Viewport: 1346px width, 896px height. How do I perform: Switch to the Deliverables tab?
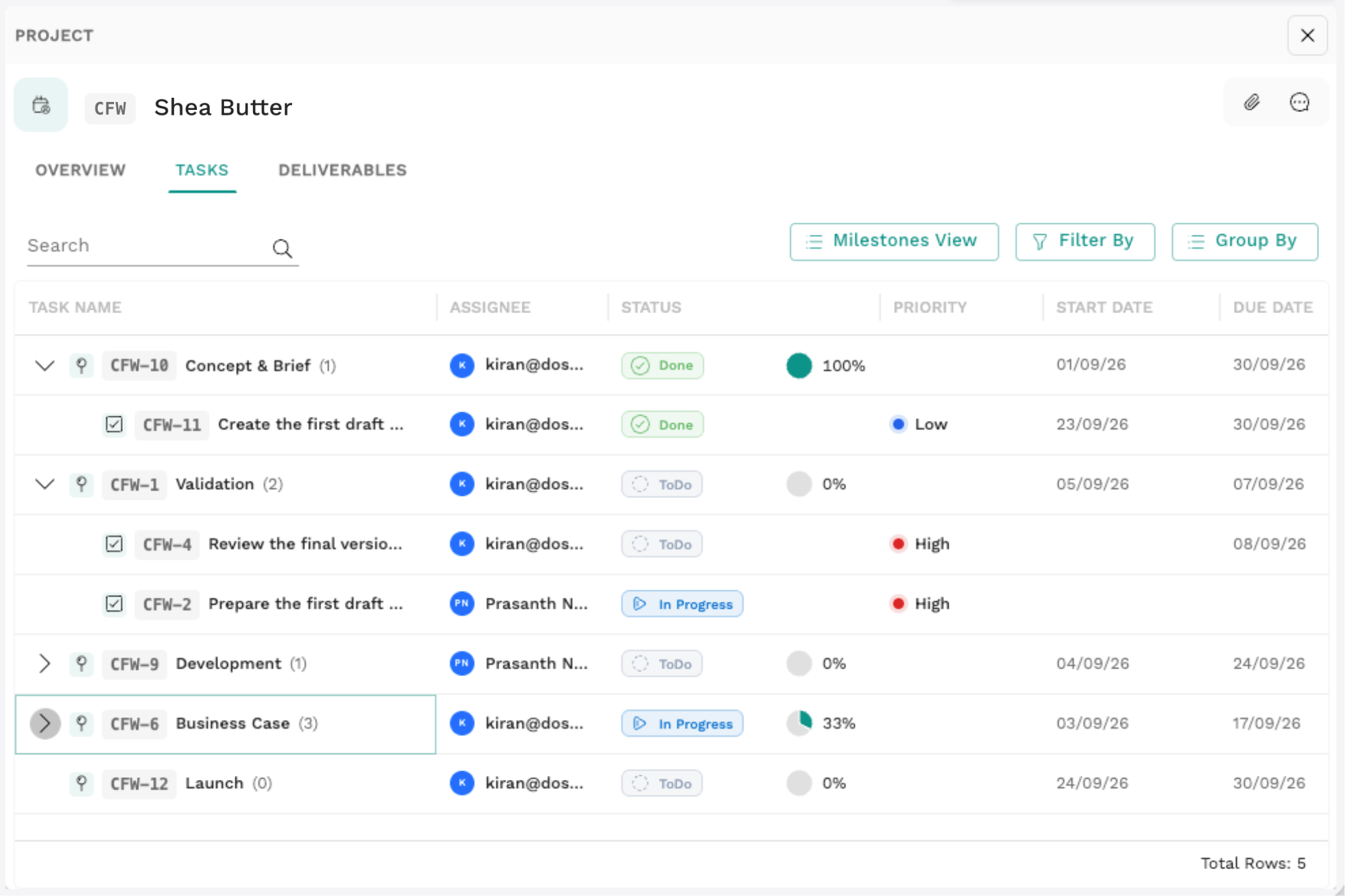click(342, 170)
